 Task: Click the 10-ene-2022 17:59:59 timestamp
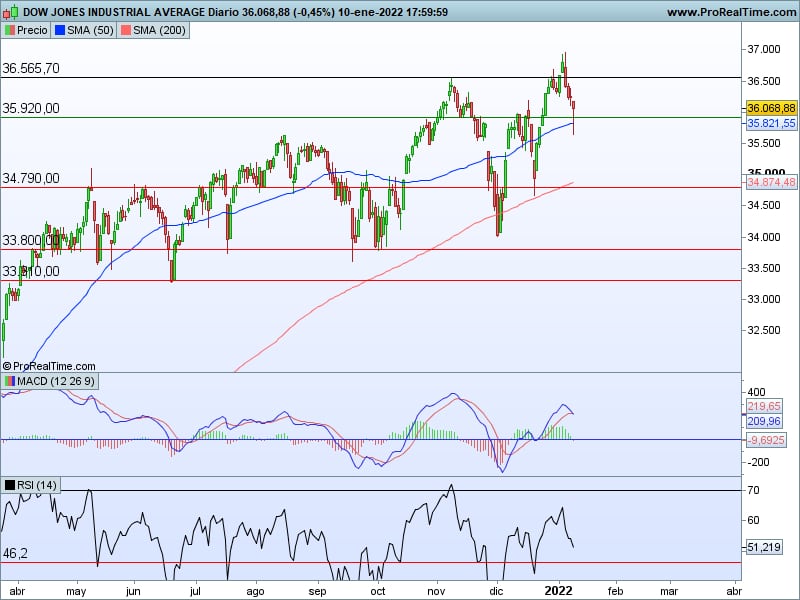[x=393, y=12]
